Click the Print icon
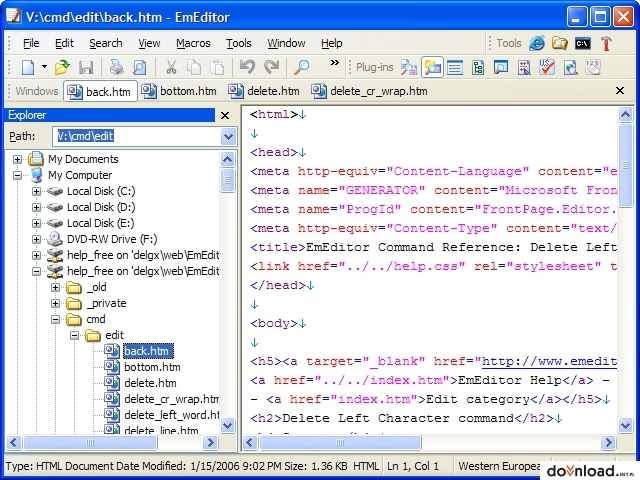Viewport: 640px width, 480px height. [x=116, y=67]
